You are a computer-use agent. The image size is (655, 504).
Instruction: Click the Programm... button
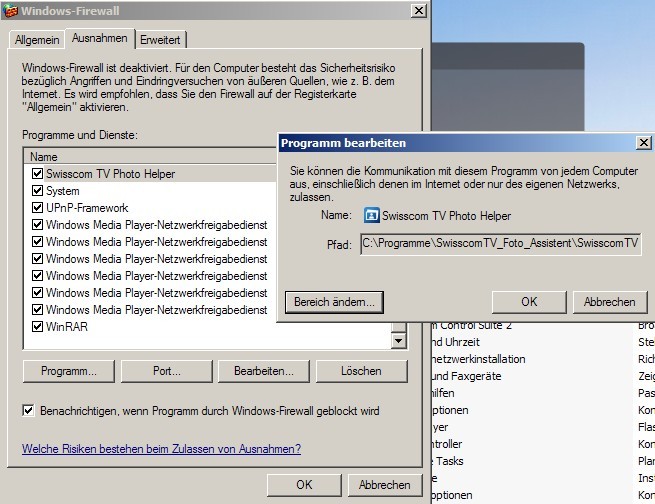coord(69,371)
